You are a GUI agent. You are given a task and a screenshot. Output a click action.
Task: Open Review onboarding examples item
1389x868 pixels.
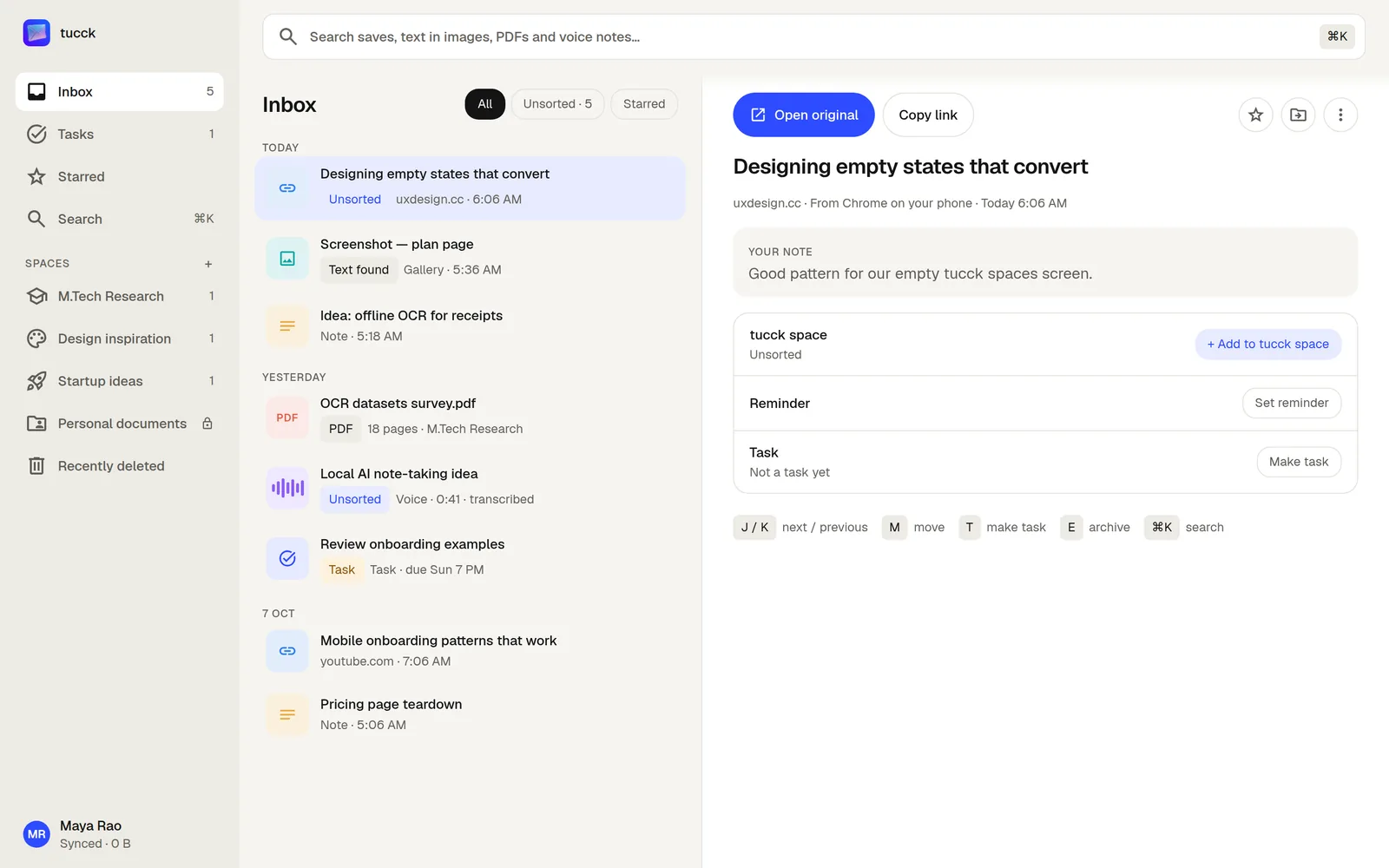470,558
